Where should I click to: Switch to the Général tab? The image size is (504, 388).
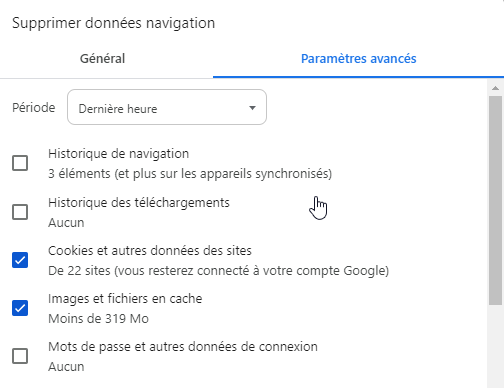point(102,59)
